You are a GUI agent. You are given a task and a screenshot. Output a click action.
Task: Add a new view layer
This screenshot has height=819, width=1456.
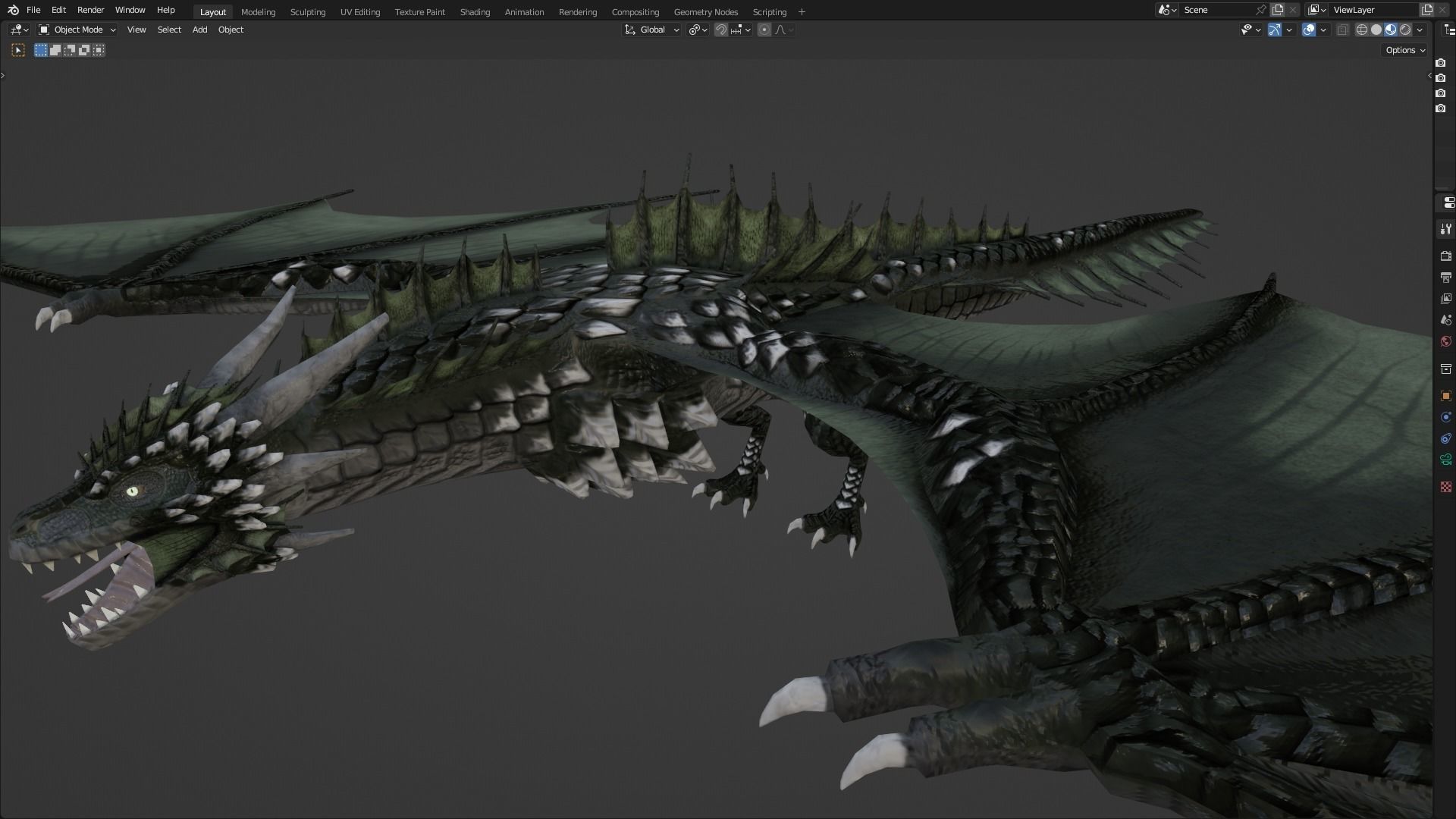coord(1427,10)
